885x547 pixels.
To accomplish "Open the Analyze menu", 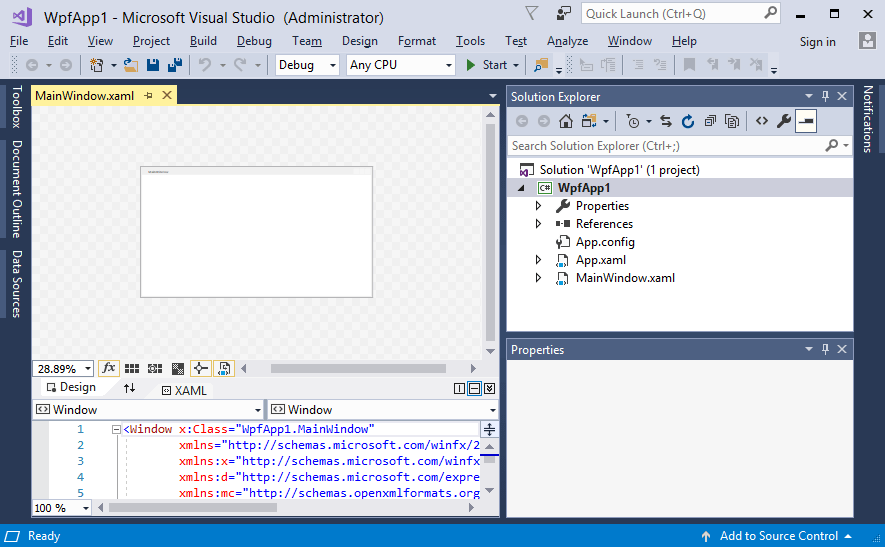I will pos(567,41).
